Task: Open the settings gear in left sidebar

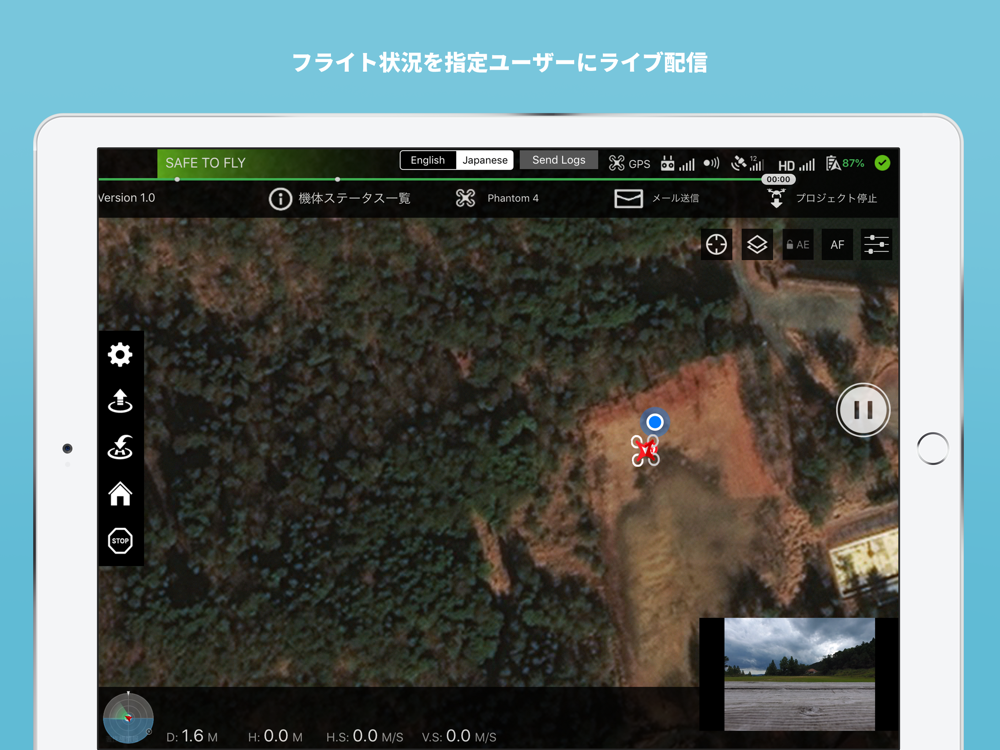Action: point(120,355)
